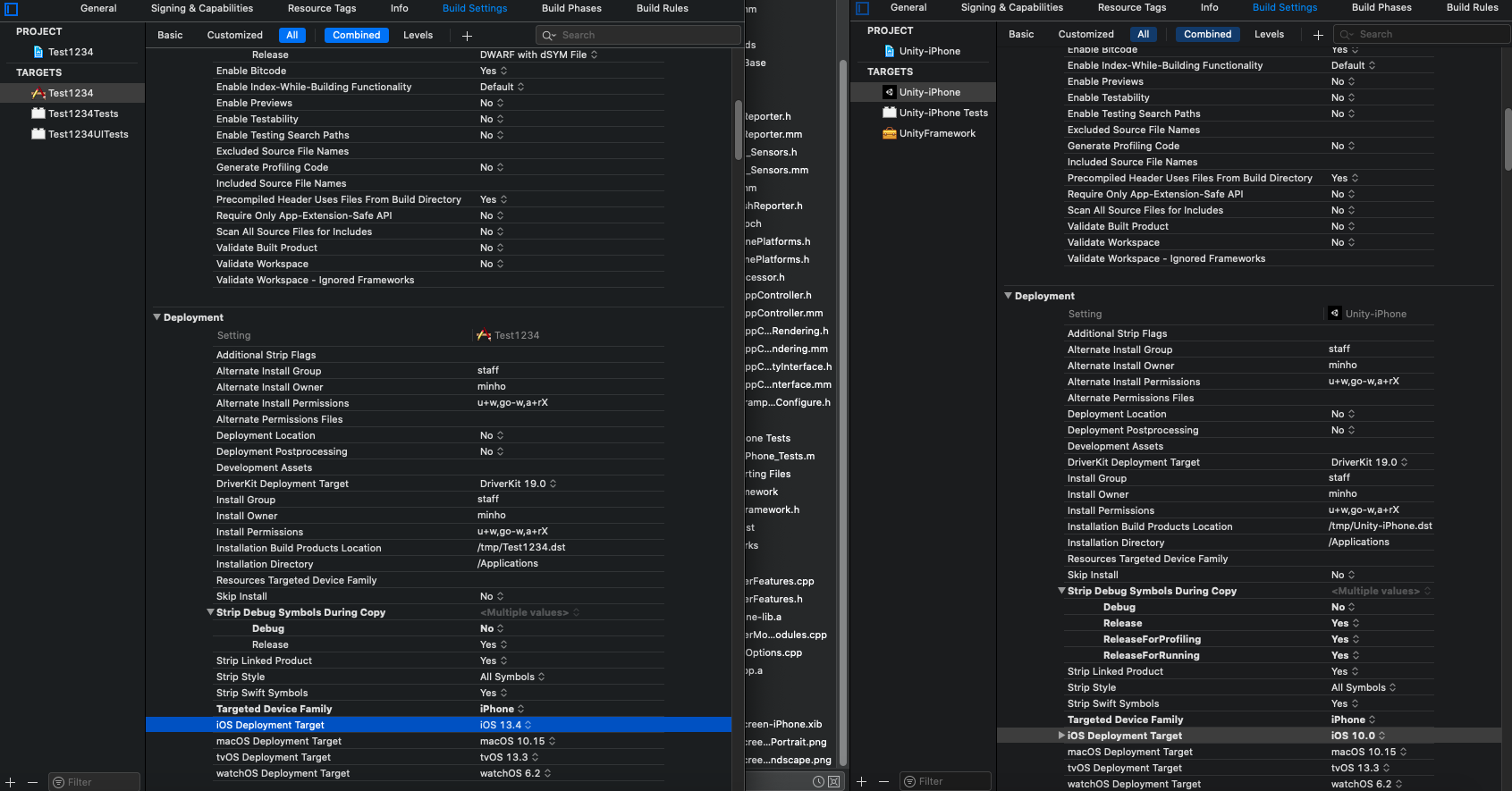Select '/tmp/Unity-iPhone.dst' value in right window
The width and height of the screenshot is (1512, 791).
point(1380,526)
